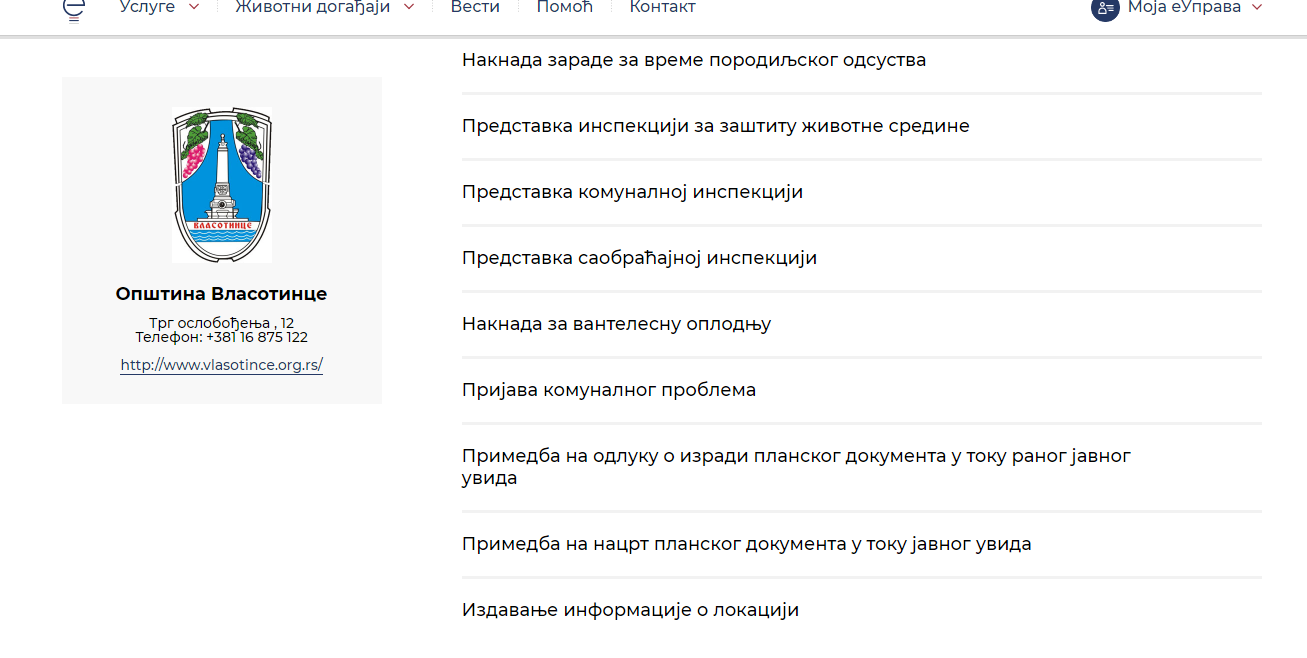This screenshot has width=1307, height=658.
Task: Expand the Услуге dropdown arrow
Action: coord(194,8)
